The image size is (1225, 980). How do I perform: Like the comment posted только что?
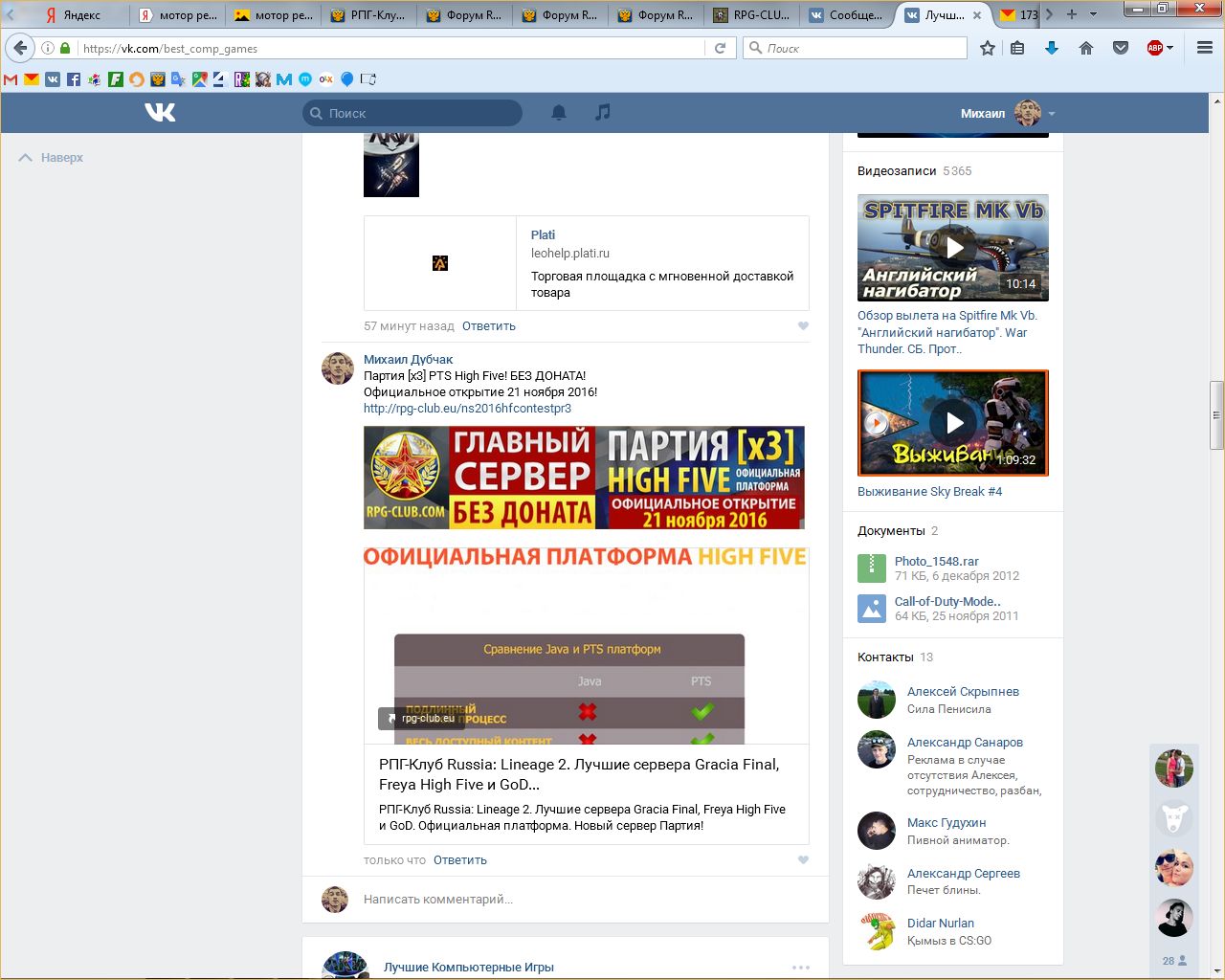803,860
